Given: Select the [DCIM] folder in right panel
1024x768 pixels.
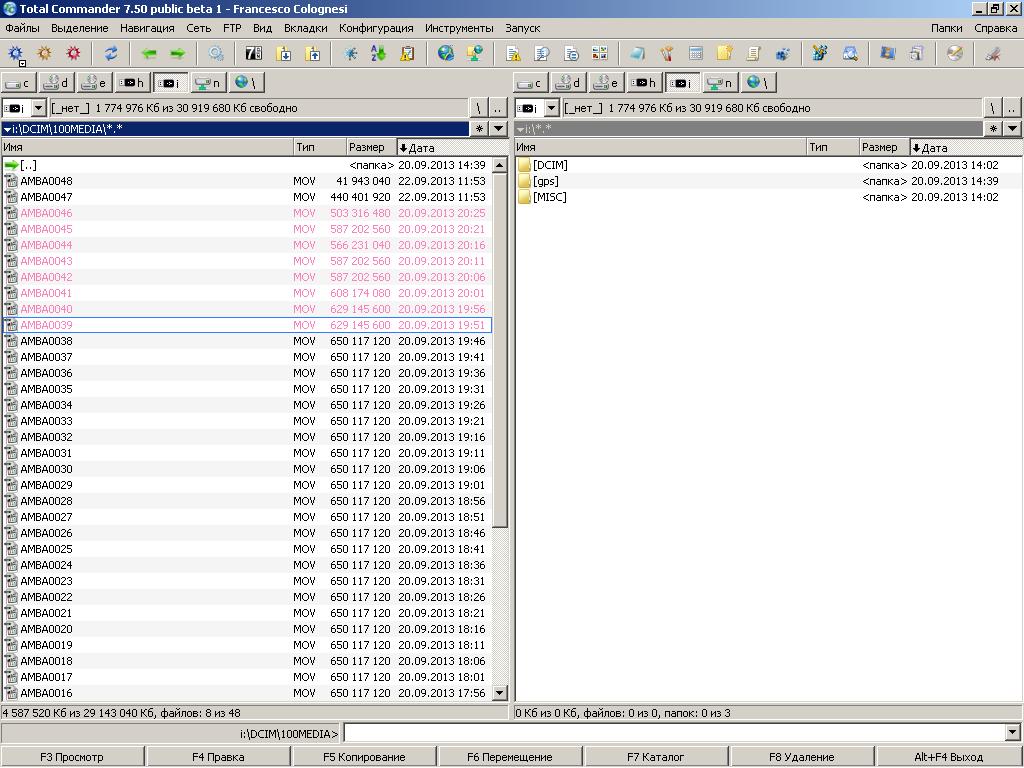Looking at the screenshot, I should 550,165.
